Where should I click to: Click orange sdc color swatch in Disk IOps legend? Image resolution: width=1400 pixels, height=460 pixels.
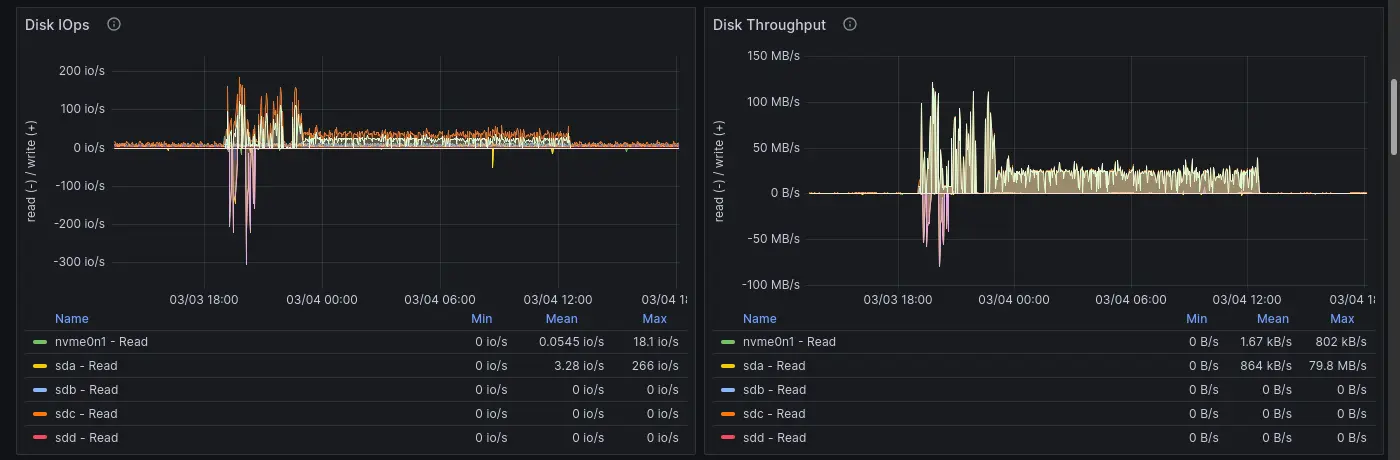click(40, 414)
